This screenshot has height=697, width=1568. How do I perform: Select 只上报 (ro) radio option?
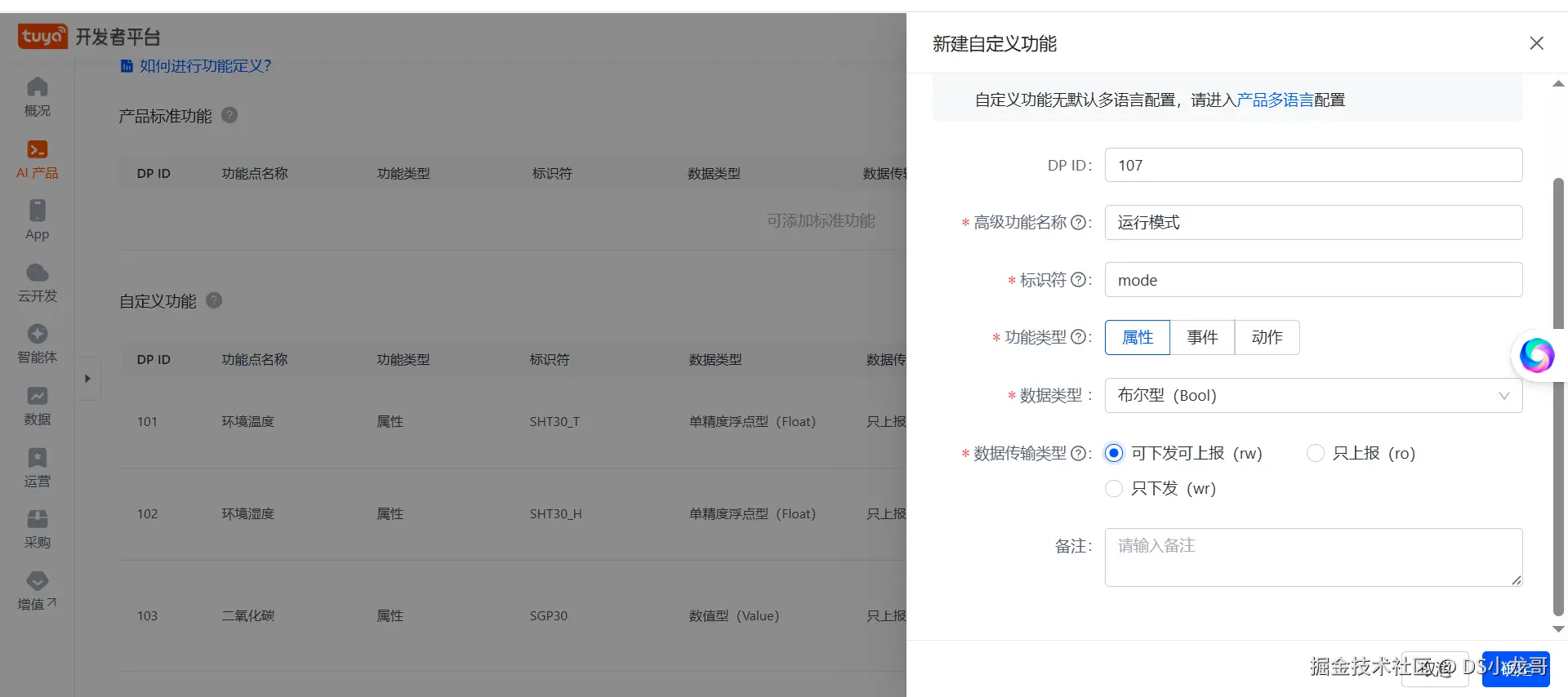click(x=1316, y=453)
